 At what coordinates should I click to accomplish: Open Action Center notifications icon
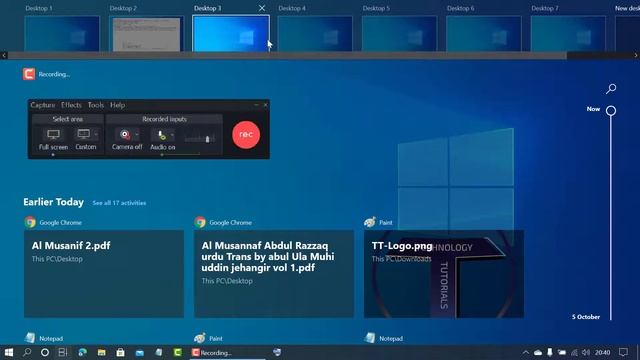(623, 353)
